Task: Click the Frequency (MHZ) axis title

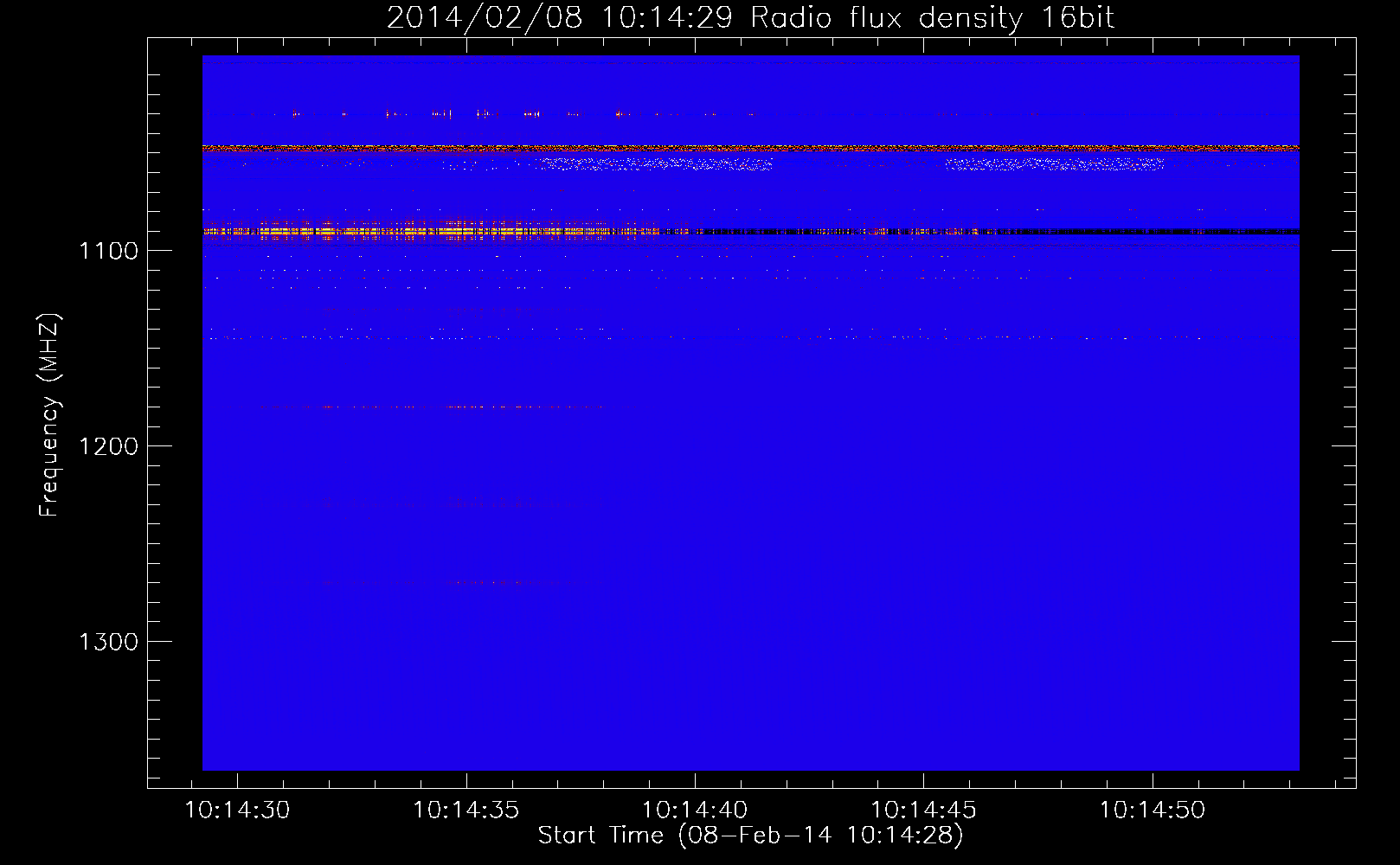Action: pyautogui.click(x=49, y=415)
